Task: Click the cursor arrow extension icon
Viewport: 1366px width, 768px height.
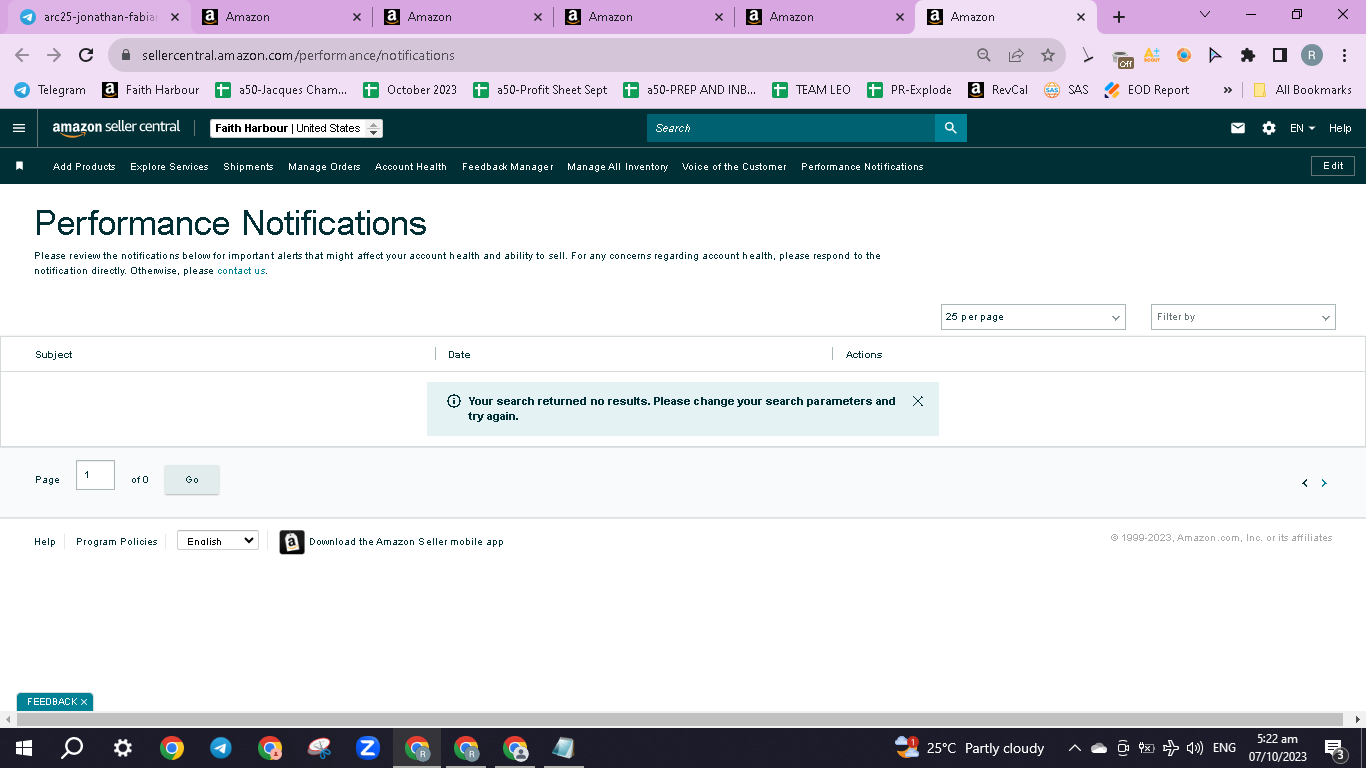Action: [x=1215, y=55]
